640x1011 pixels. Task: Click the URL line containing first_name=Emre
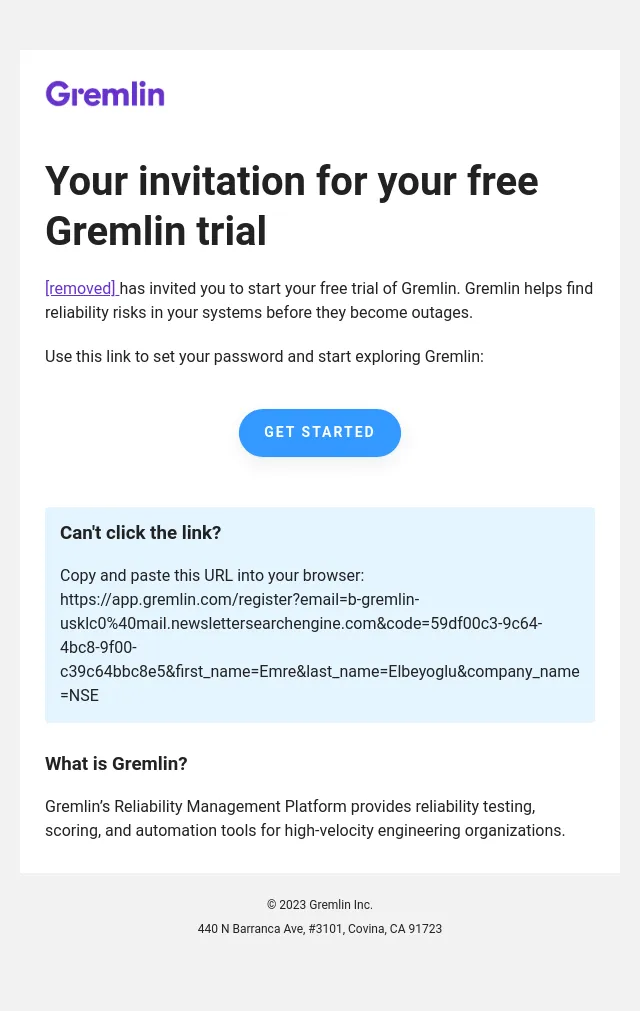[320, 671]
